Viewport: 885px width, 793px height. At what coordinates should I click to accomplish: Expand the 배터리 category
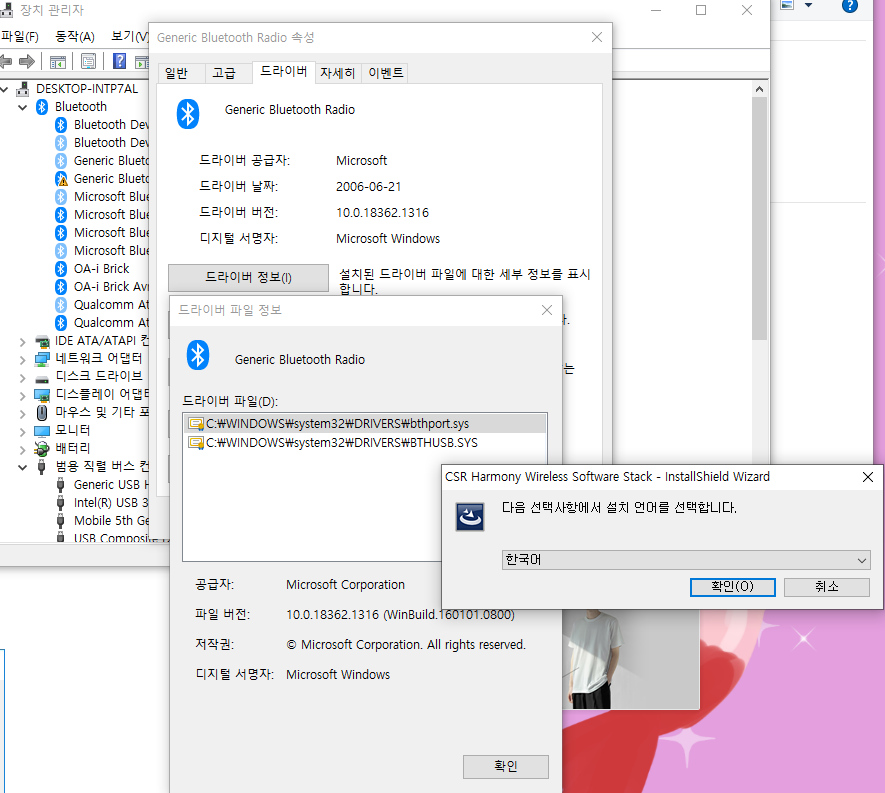(23, 450)
